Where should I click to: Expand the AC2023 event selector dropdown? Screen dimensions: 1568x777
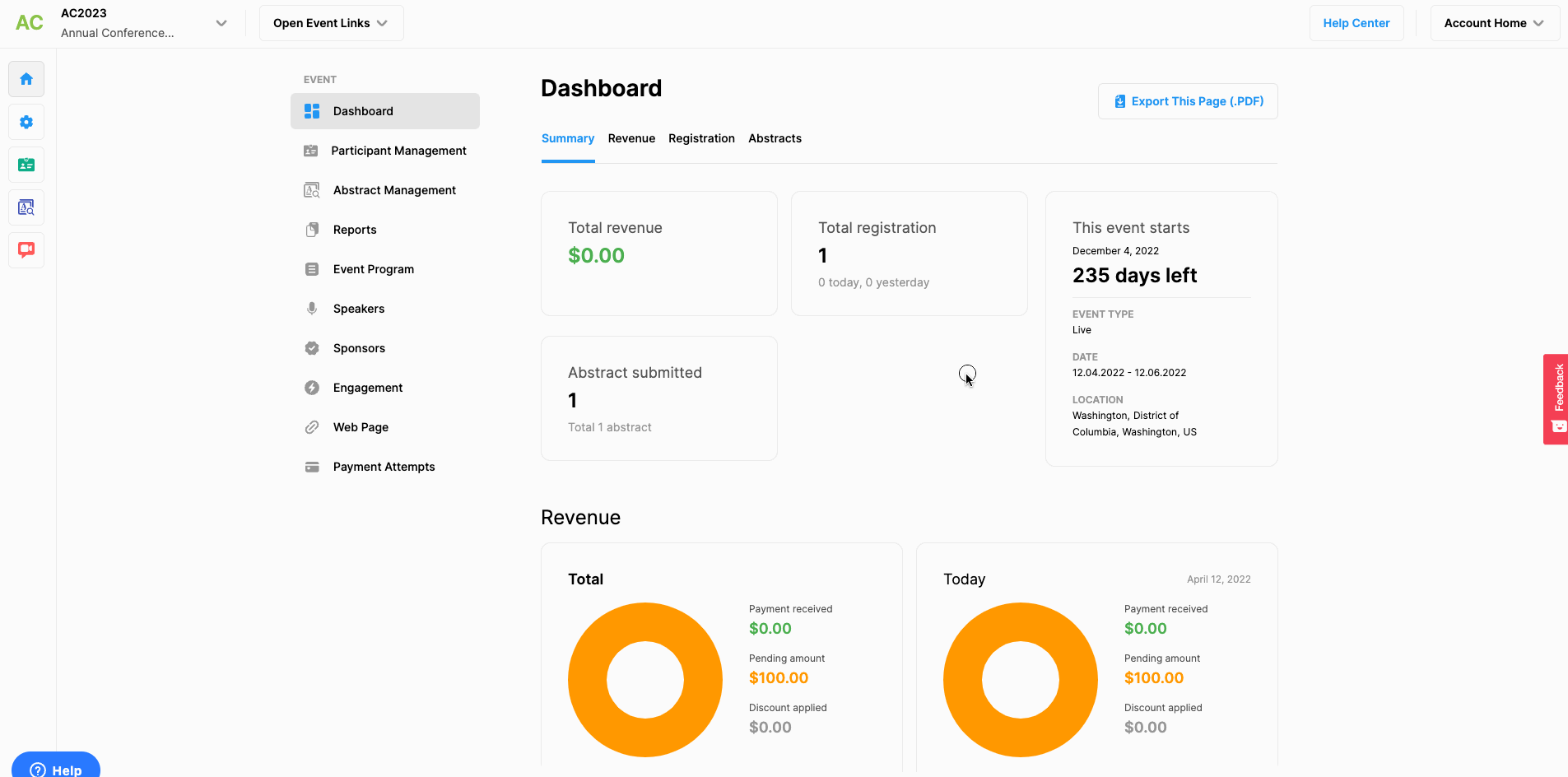pyautogui.click(x=221, y=23)
